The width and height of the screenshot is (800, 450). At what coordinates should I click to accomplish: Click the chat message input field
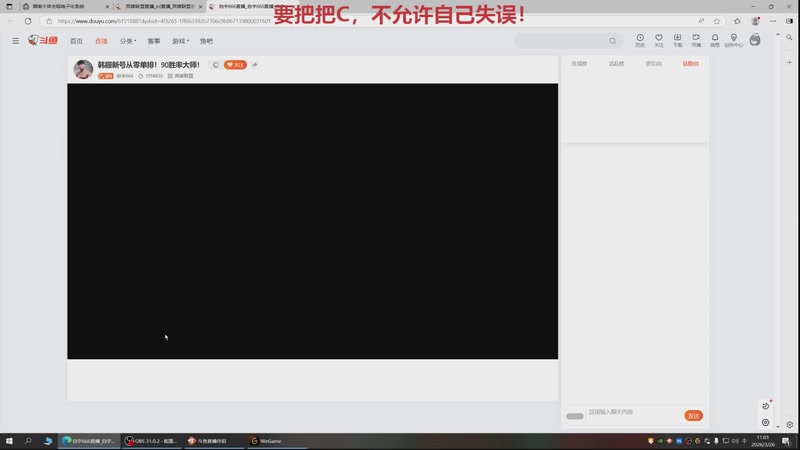click(x=634, y=412)
